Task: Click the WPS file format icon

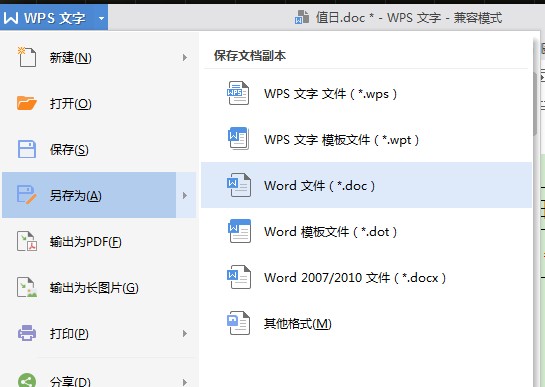Action: click(x=238, y=93)
